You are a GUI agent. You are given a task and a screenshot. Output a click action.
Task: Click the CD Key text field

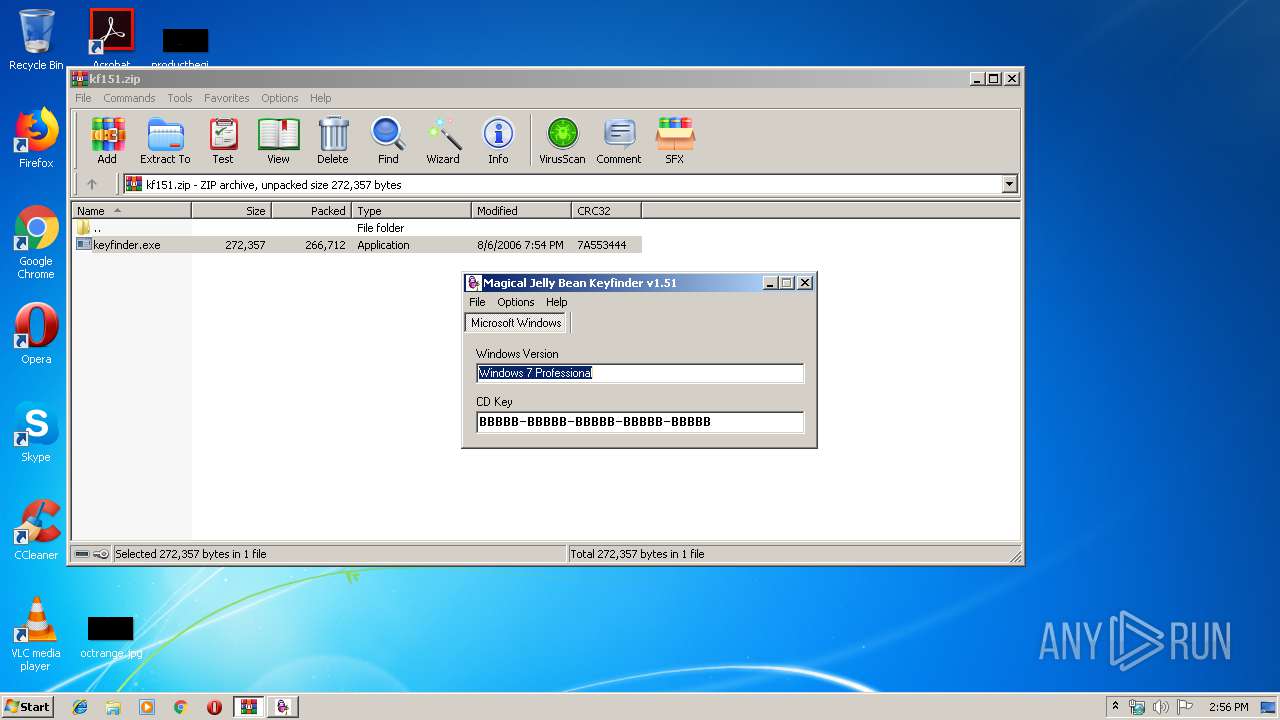coord(640,422)
